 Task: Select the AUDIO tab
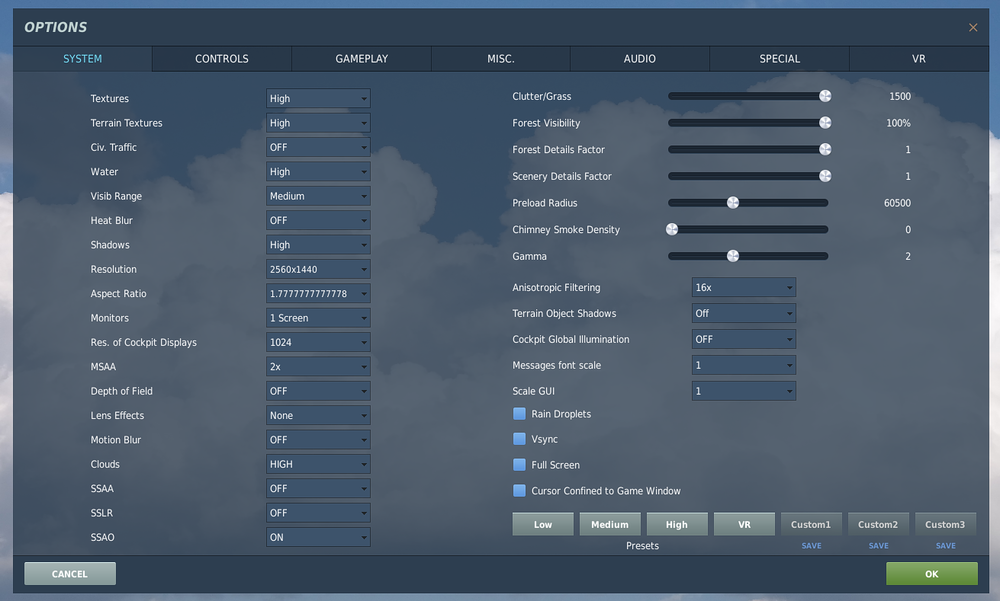click(x=640, y=59)
